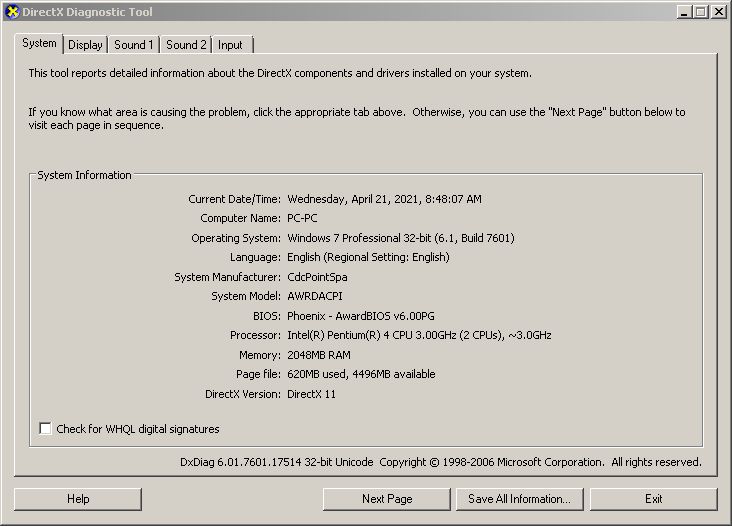
Task: Switch to the System tab
Action: [x=39, y=43]
